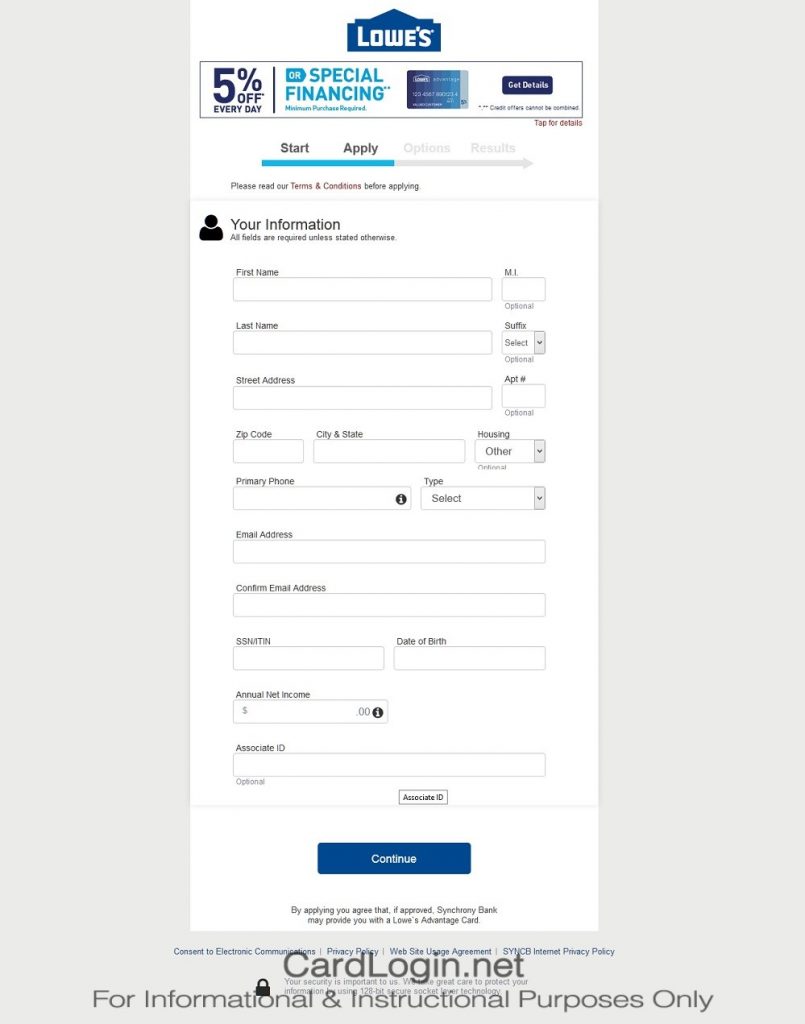The height and width of the screenshot is (1024, 805).
Task: Open the SYNCB Internet Privacy Policy link
Action: pyautogui.click(x=558, y=952)
